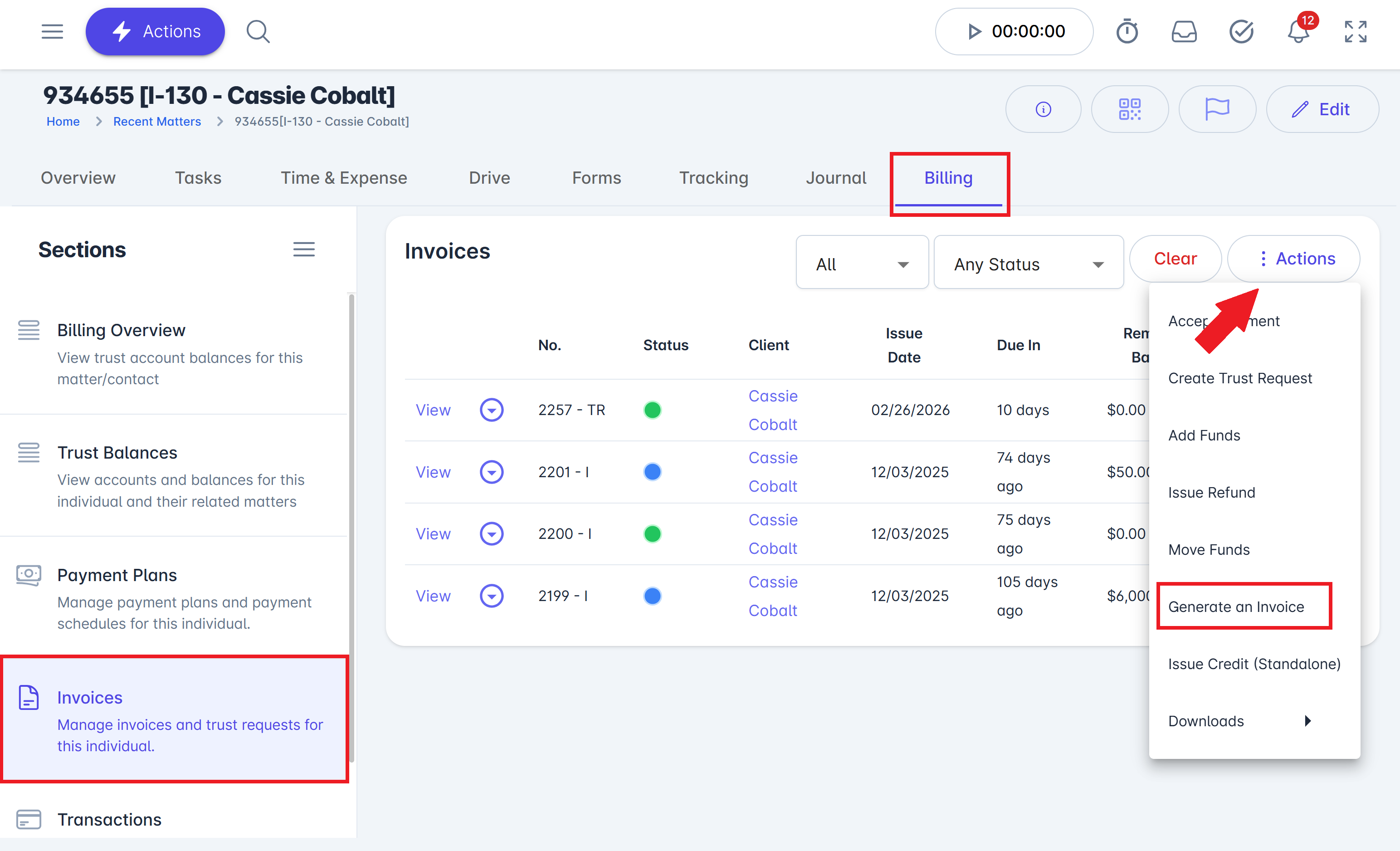Toggle fullscreen expand icon
Screen dimensions: 1400x851
(x=1356, y=31)
